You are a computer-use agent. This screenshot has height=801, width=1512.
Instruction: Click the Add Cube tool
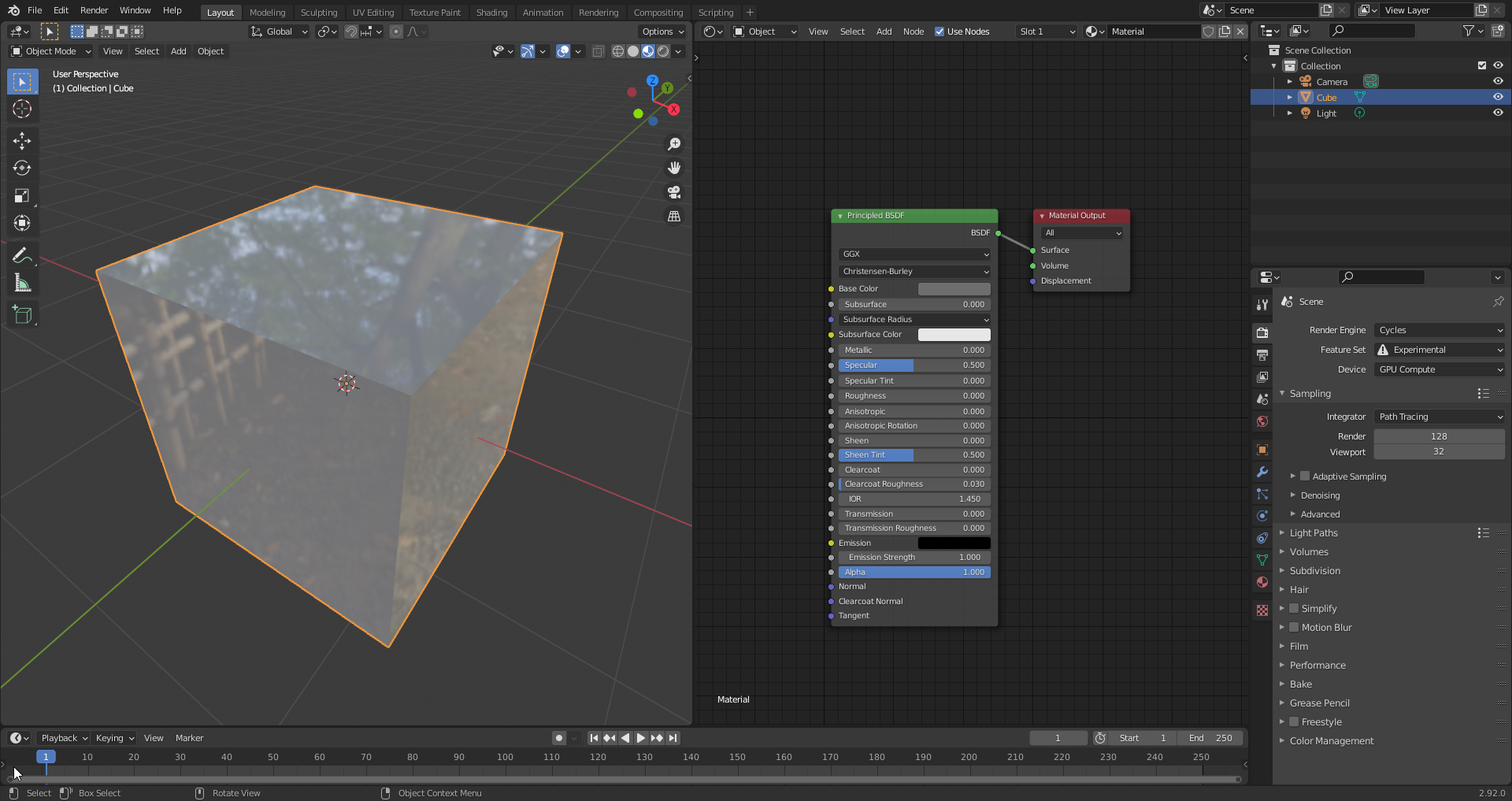22,315
